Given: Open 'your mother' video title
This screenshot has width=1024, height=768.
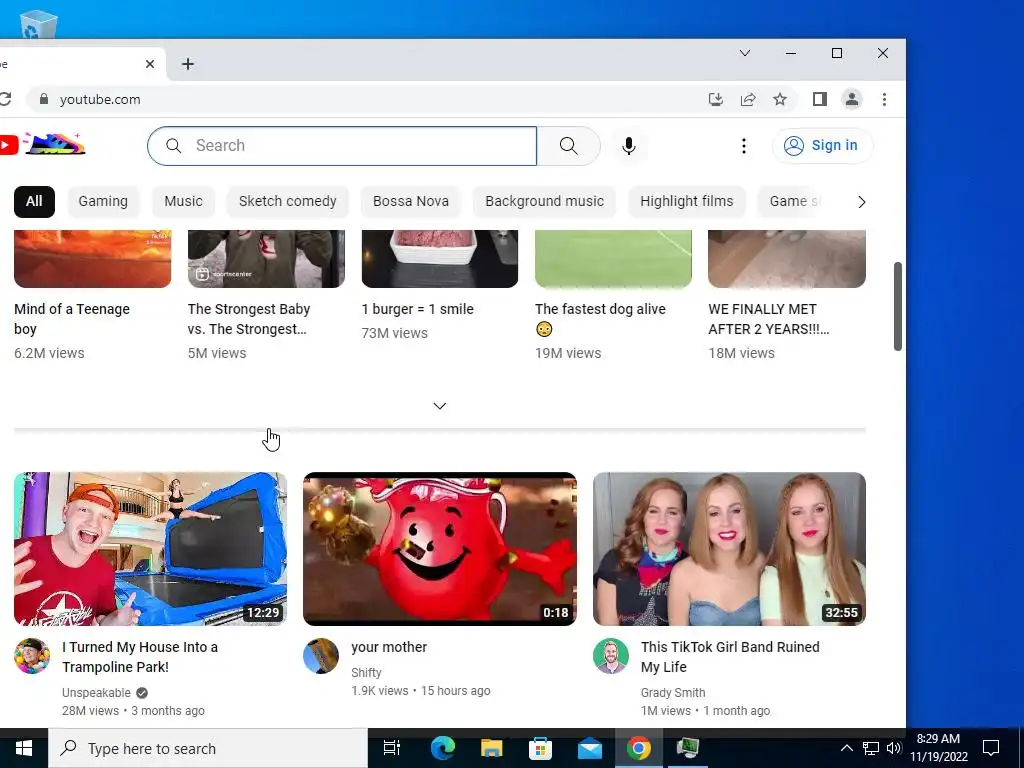Looking at the screenshot, I should tap(389, 647).
